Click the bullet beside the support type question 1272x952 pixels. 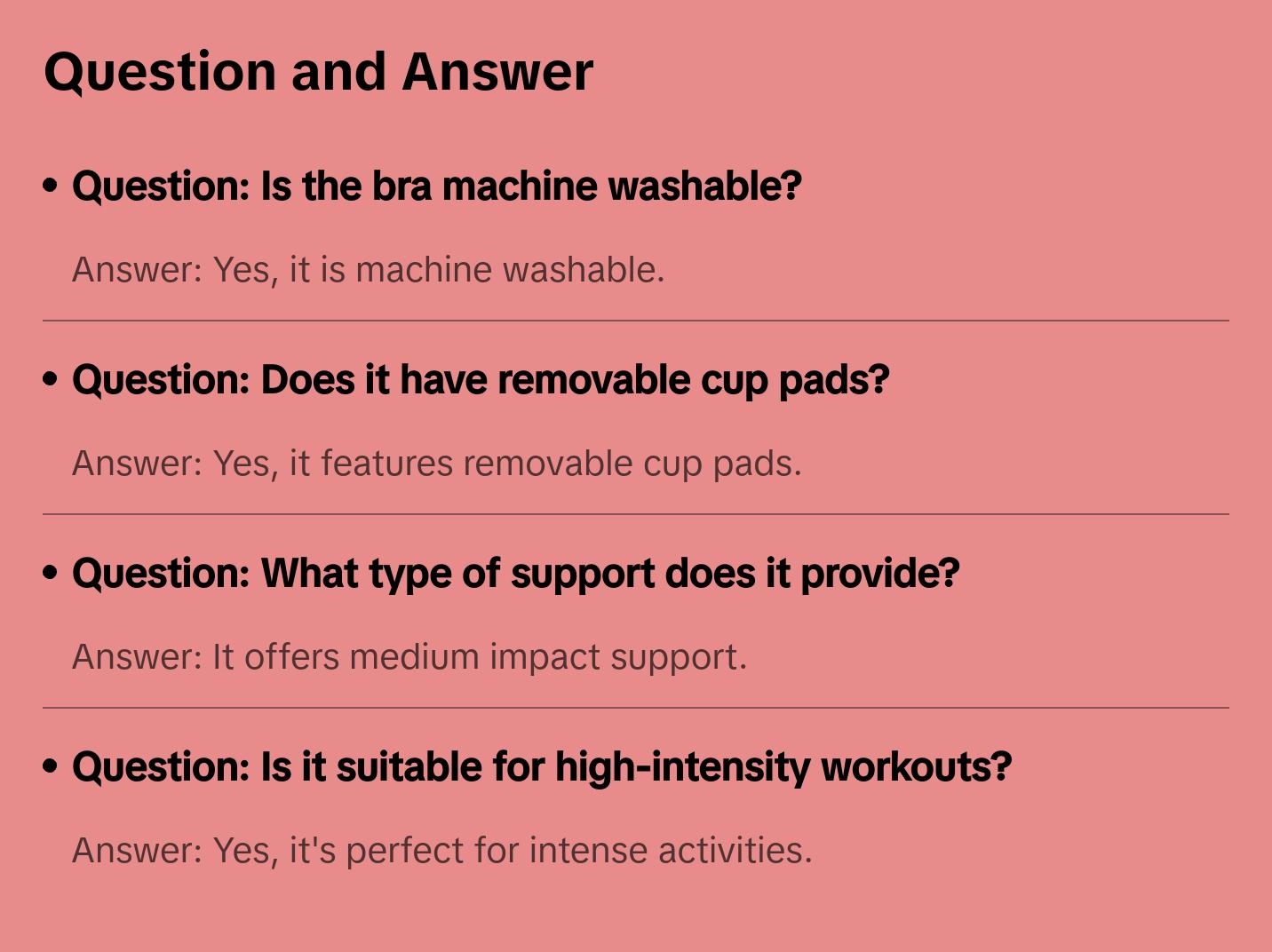coord(51,574)
